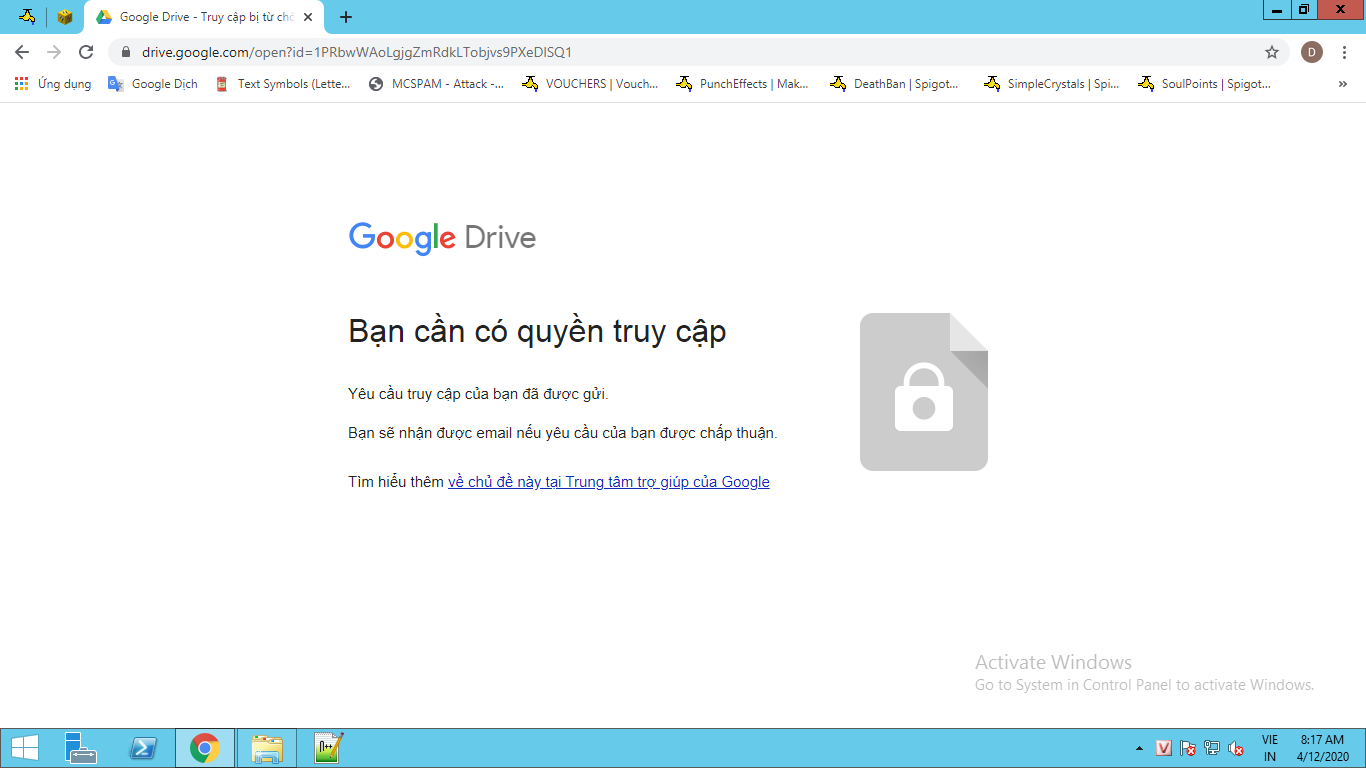Screen dimensions: 1366x768
Task: Open the PunchEffects bookmark
Action: [743, 84]
